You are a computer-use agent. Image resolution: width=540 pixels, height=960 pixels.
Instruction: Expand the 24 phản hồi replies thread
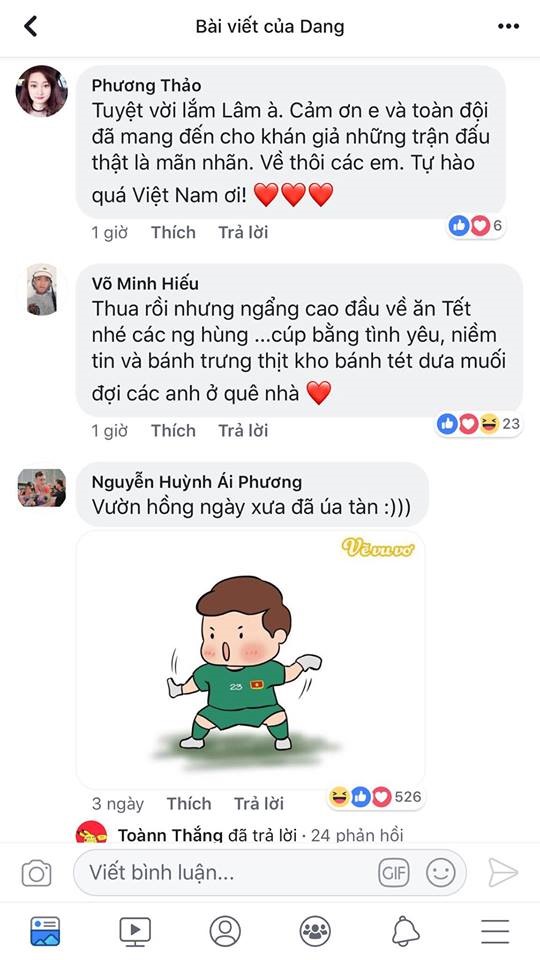click(x=357, y=835)
